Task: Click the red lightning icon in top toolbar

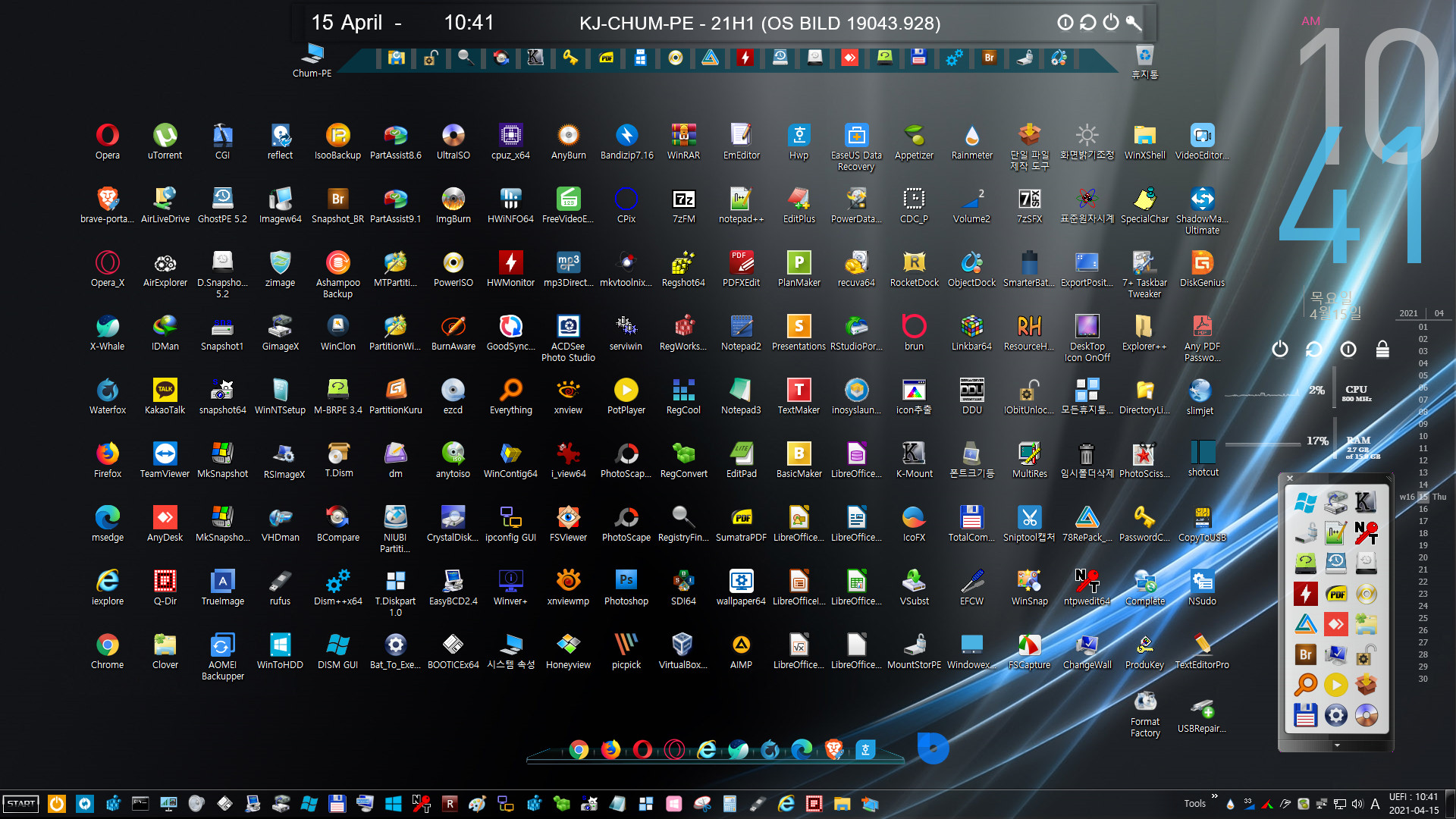Action: 745,58
